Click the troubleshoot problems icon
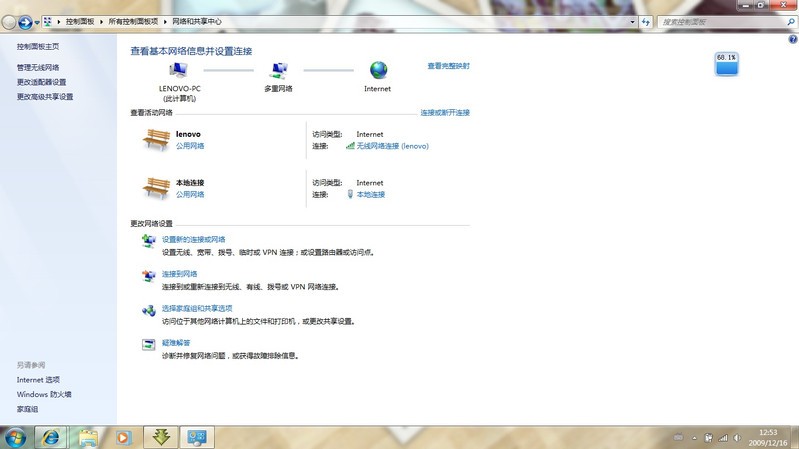Viewport: 799px width, 449px height. pos(148,345)
